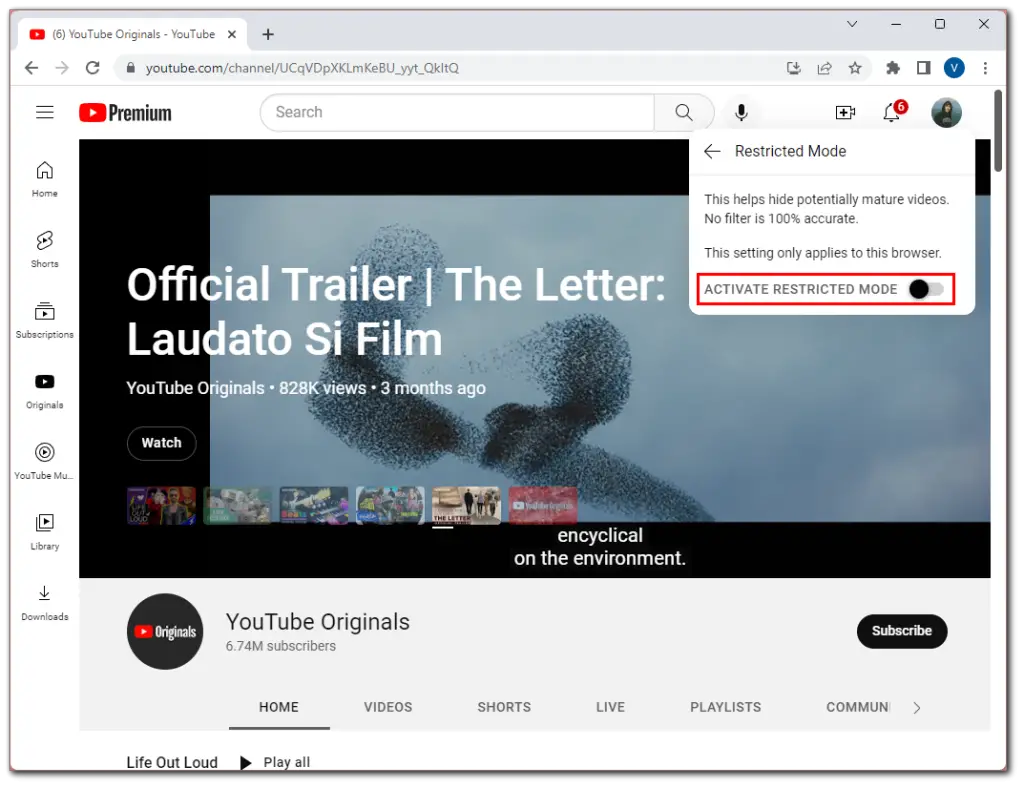Reload the page
The width and height of the screenshot is (1024, 788).
[93, 68]
